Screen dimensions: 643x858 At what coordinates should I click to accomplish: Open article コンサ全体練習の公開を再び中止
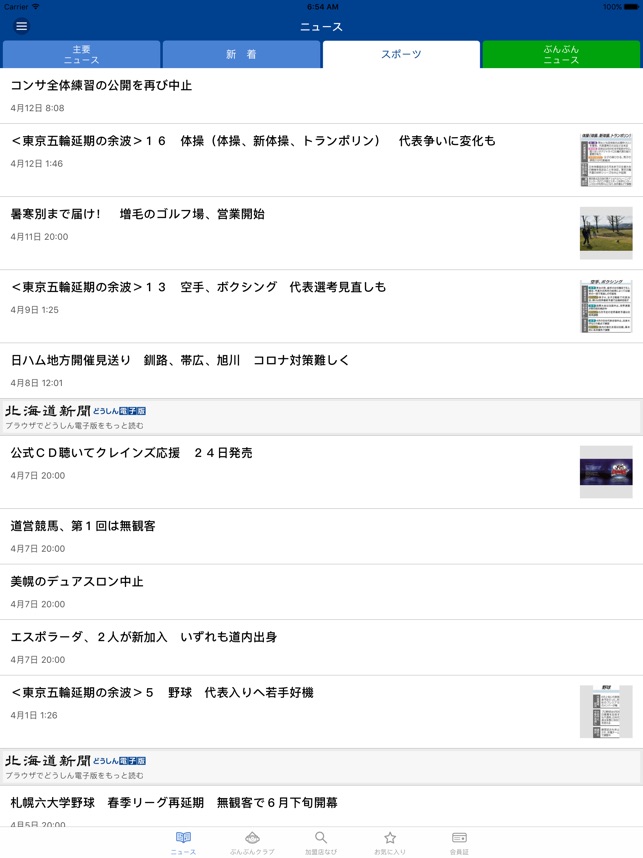tap(321, 96)
